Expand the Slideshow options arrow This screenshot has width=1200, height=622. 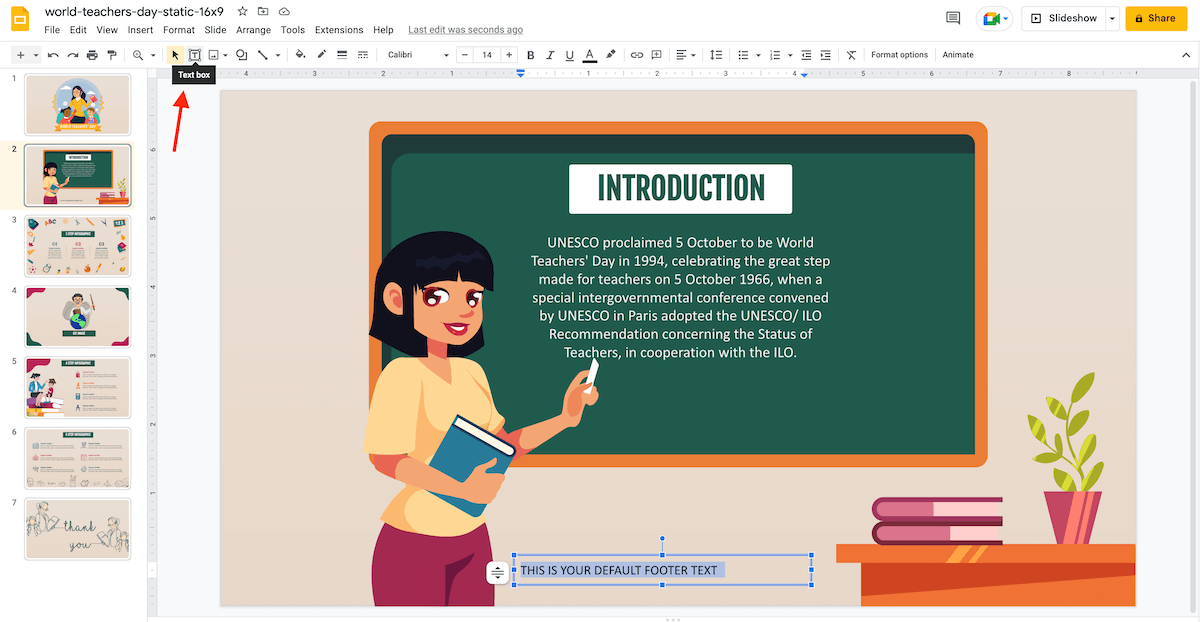(x=1112, y=18)
